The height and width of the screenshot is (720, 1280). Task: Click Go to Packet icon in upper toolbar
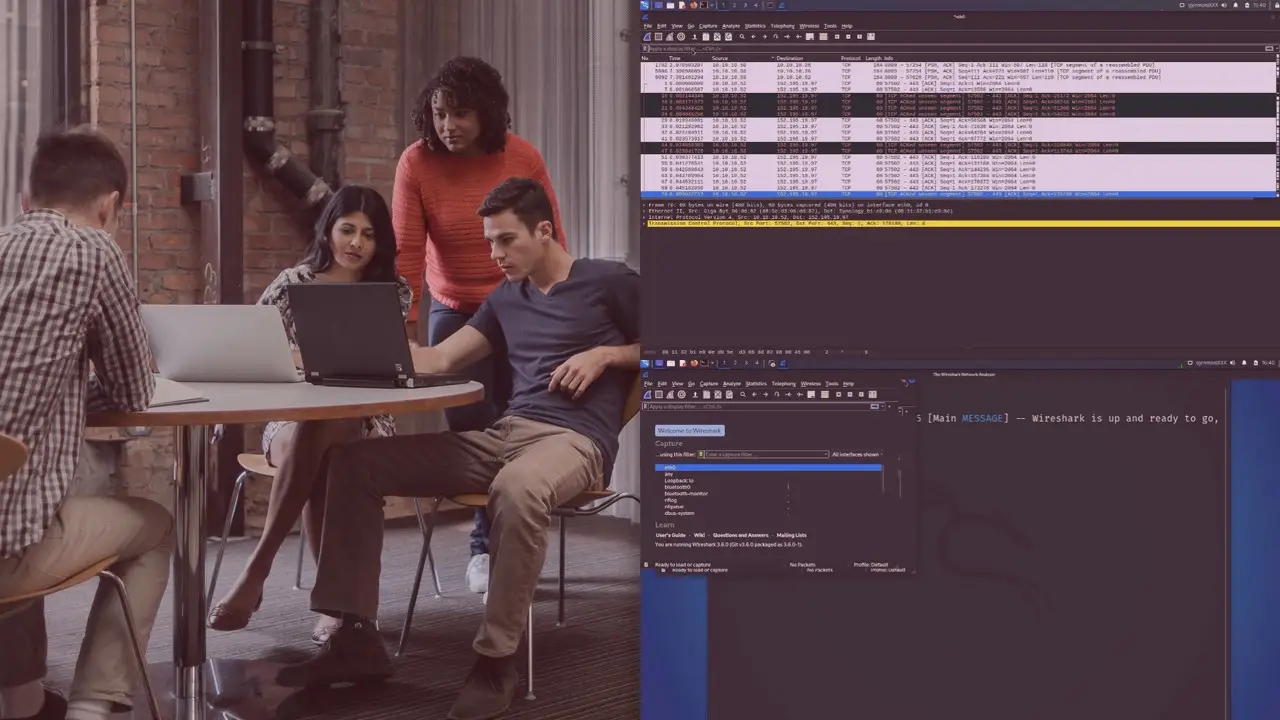tap(776, 37)
